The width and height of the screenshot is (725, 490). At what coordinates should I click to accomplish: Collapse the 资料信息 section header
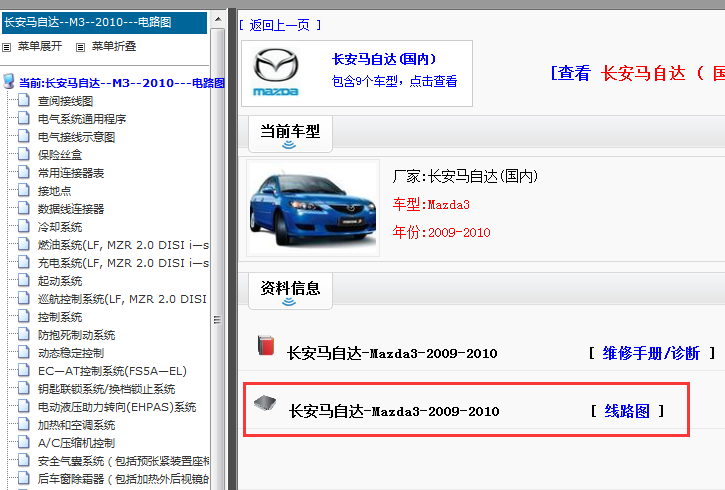tap(290, 291)
